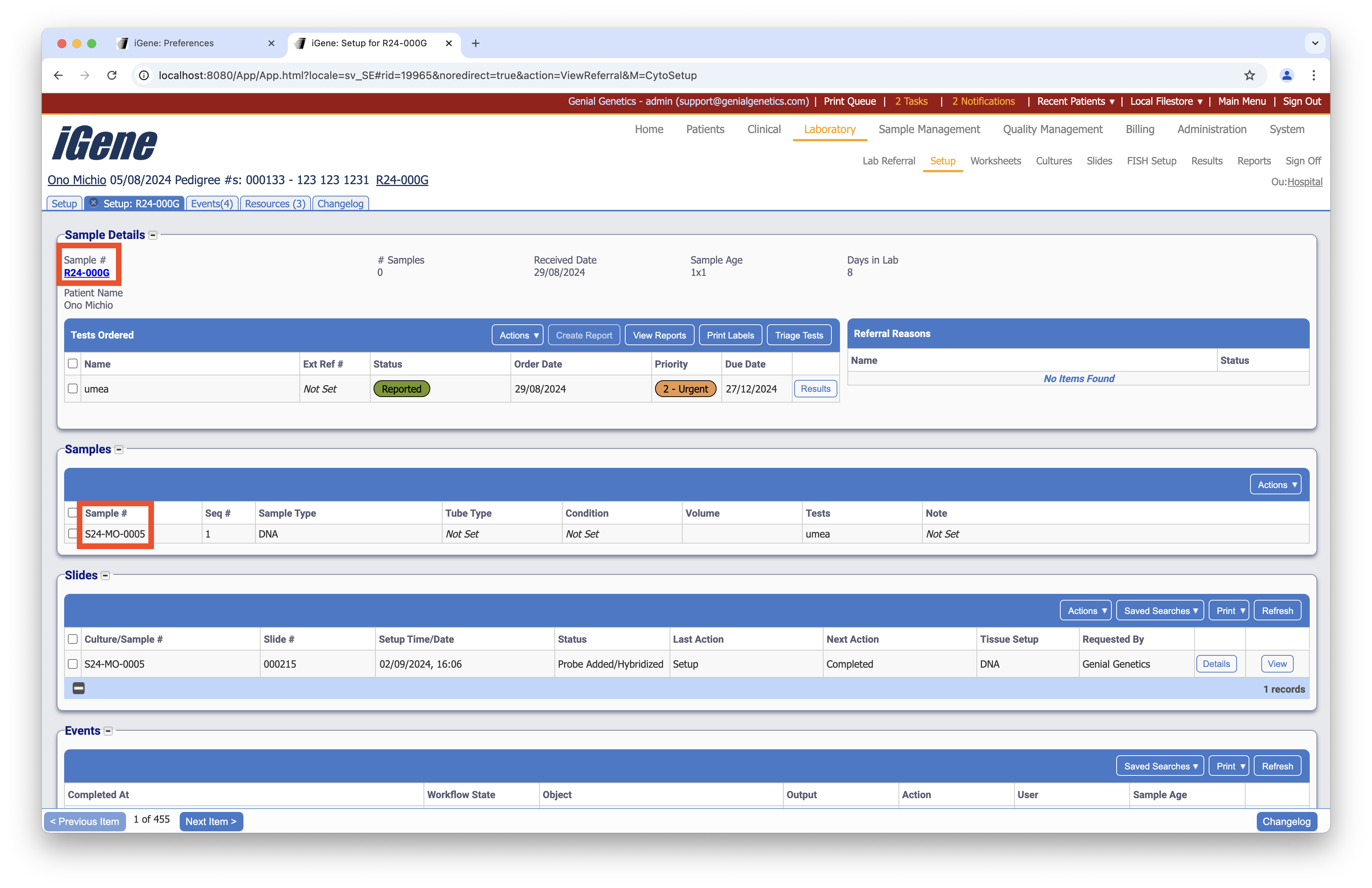Viewport: 1372px width, 888px height.
Task: Click the bookmark star icon in address bar
Action: pos(1249,75)
